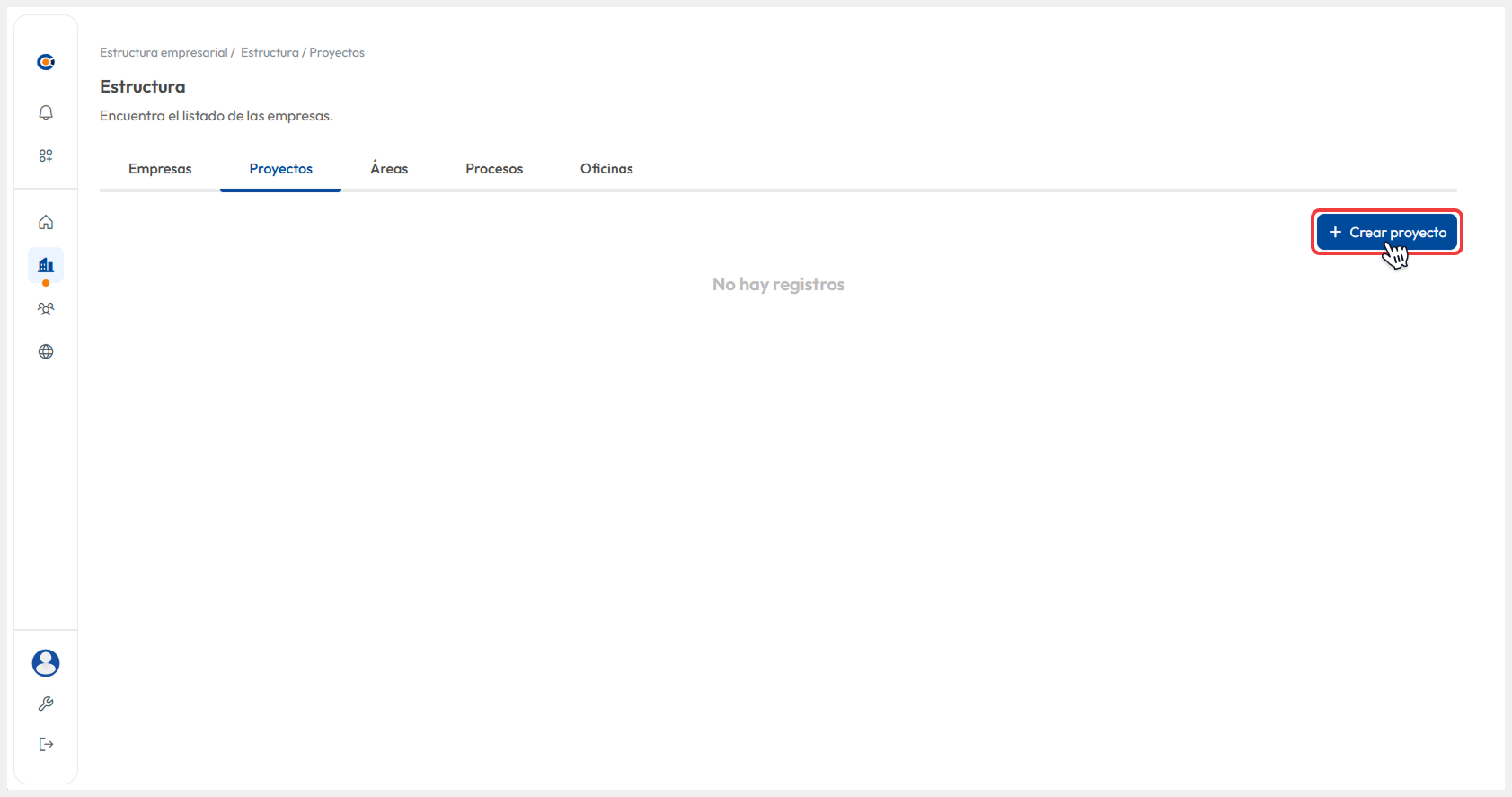Open the Procesos tab

pyautogui.click(x=494, y=169)
